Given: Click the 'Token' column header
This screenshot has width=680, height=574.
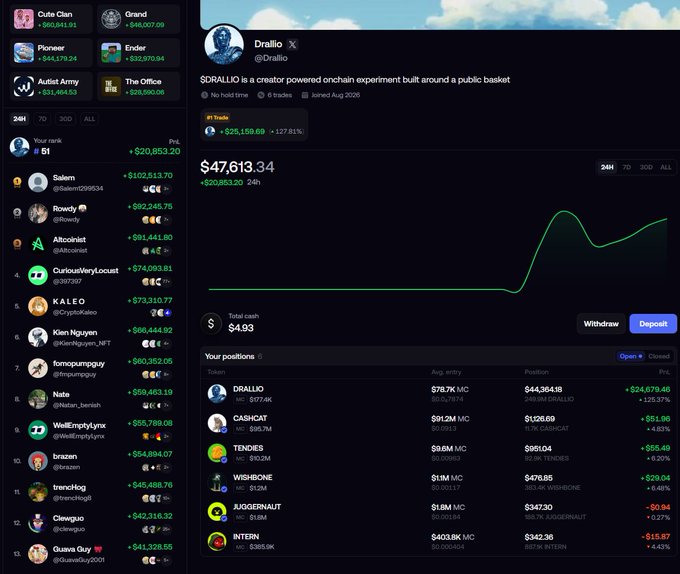Looking at the screenshot, I should click(216, 372).
